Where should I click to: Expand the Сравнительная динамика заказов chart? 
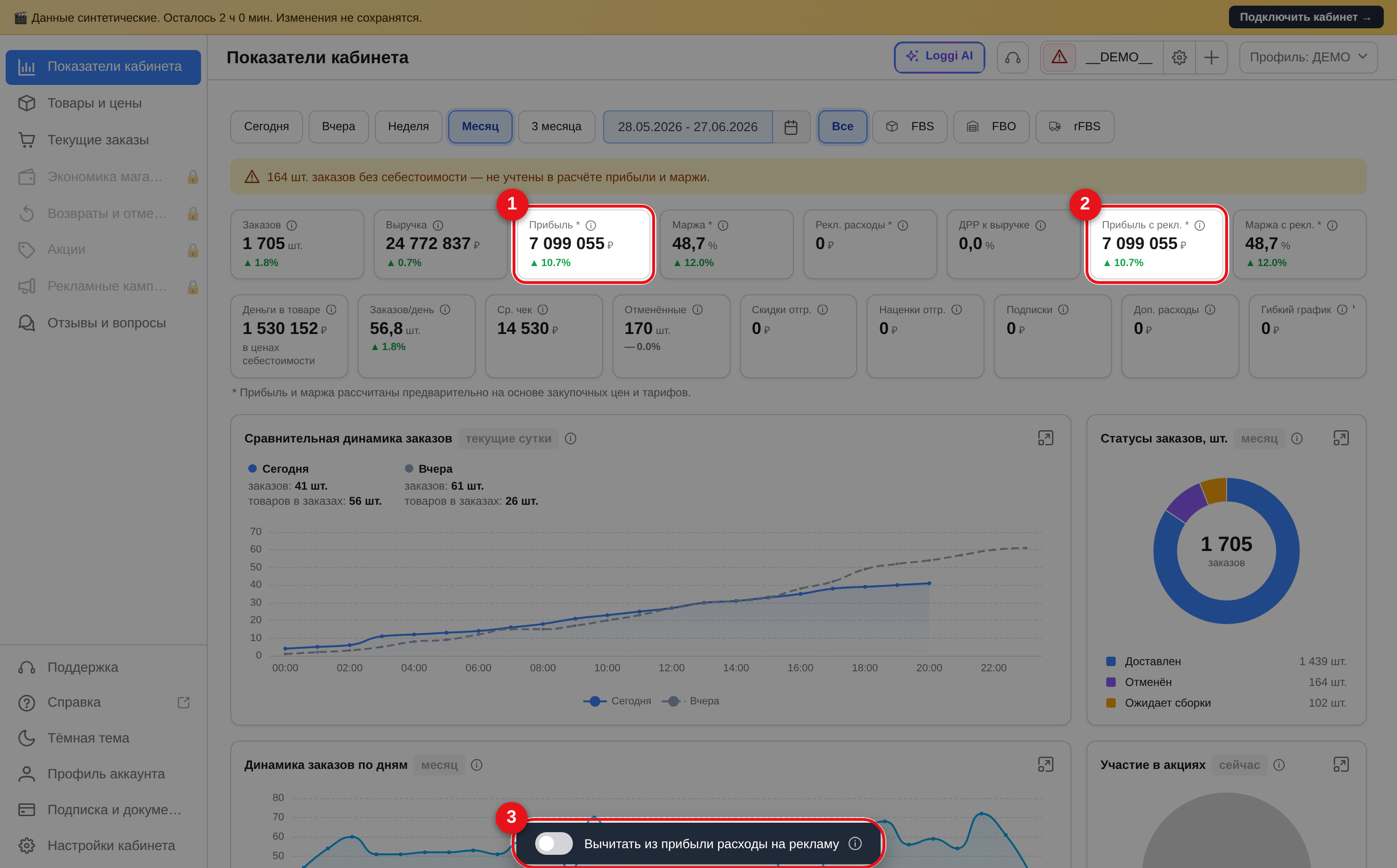pyautogui.click(x=1045, y=438)
